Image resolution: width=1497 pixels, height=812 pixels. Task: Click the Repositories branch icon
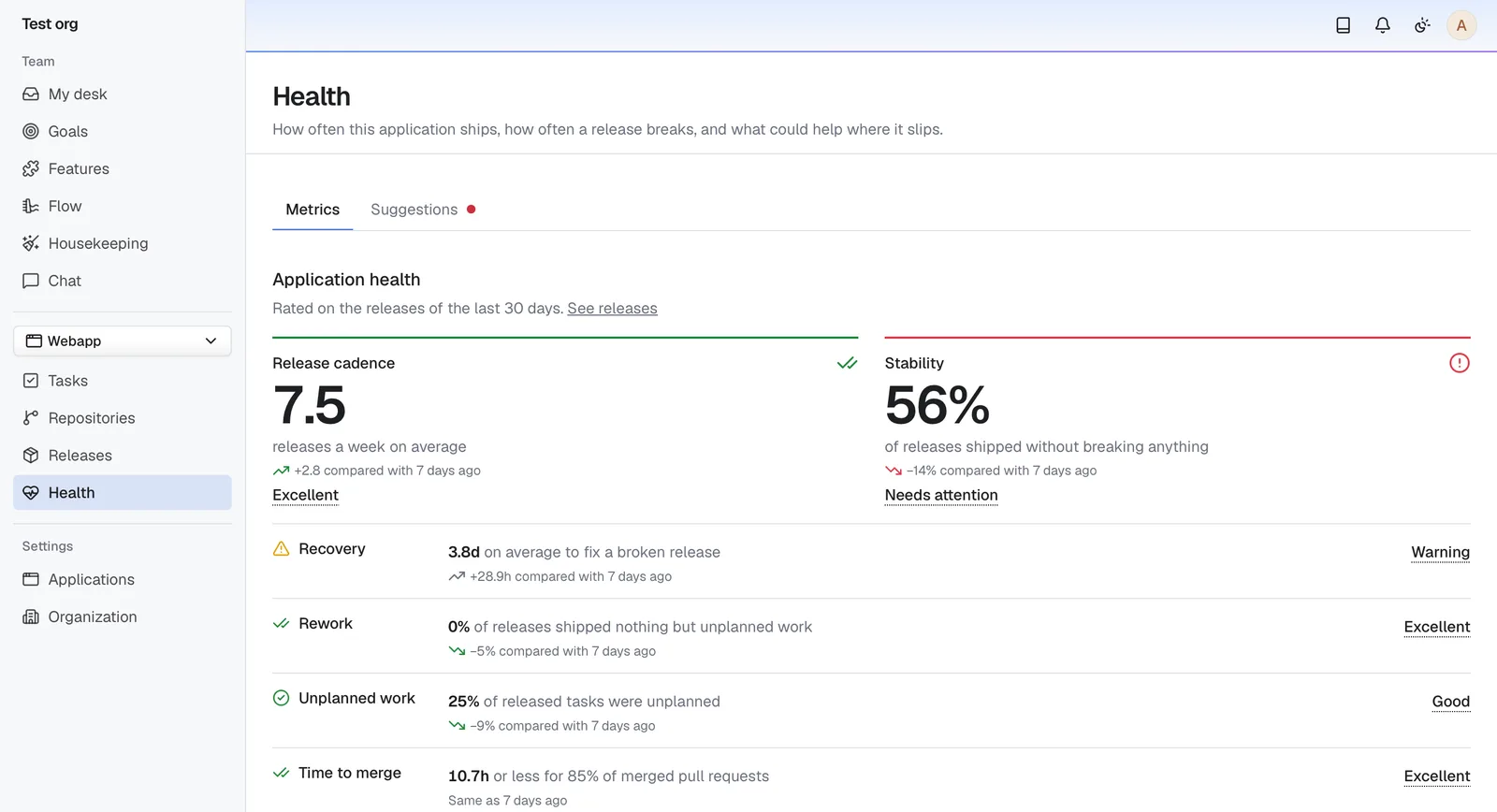coord(31,418)
